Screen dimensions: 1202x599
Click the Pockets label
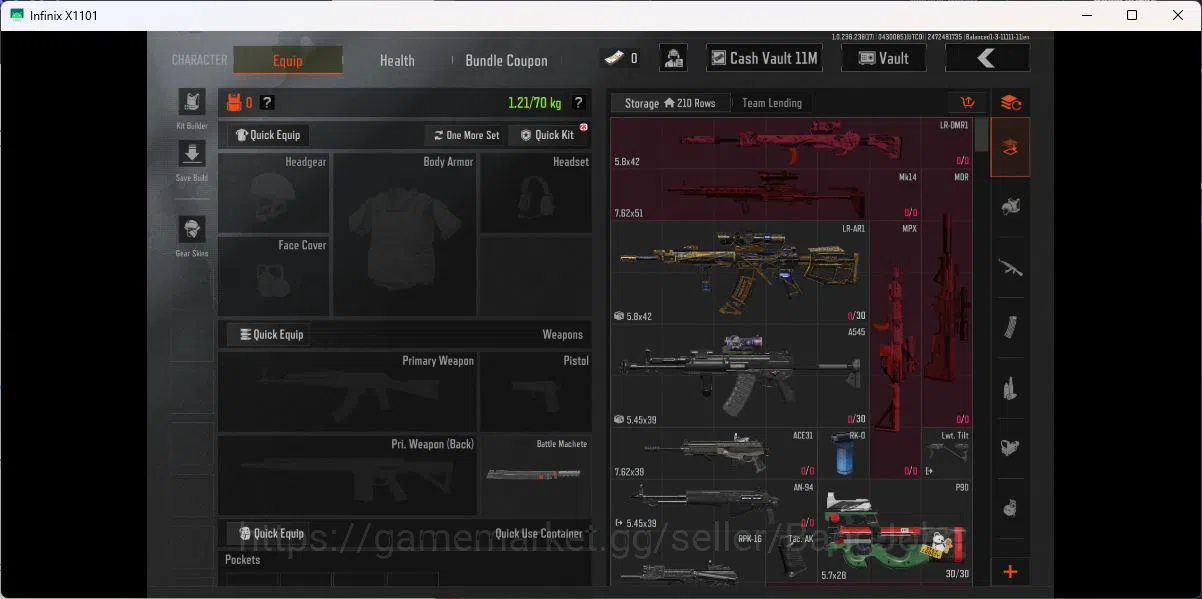click(243, 560)
